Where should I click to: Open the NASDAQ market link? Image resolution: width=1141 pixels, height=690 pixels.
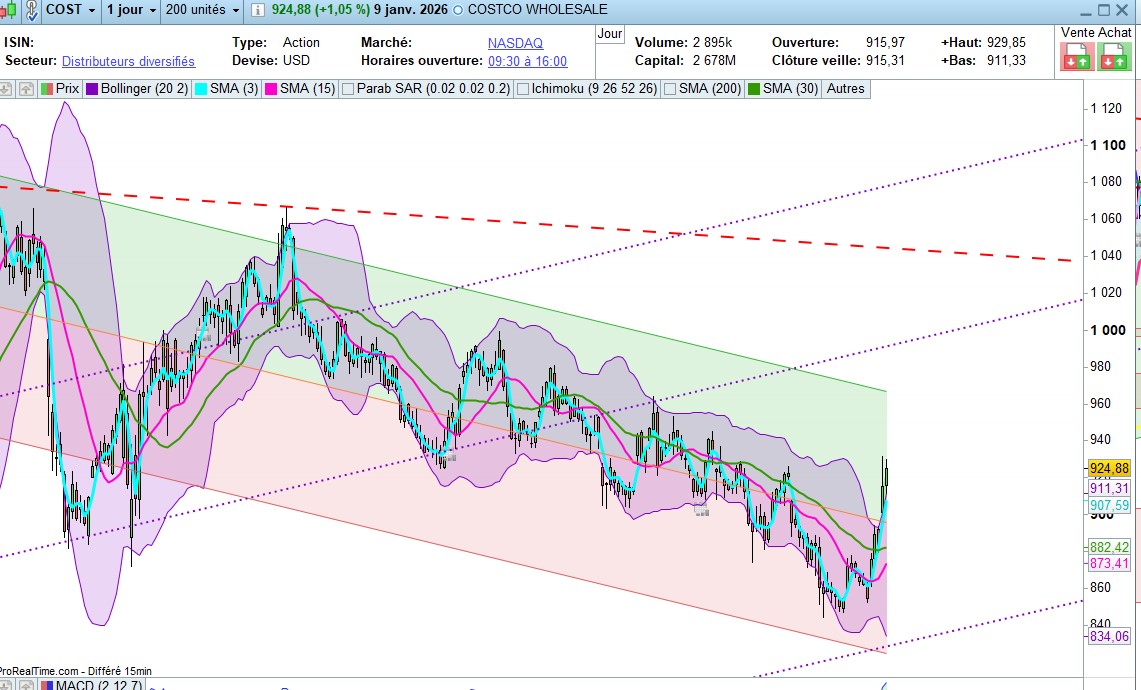click(x=515, y=43)
